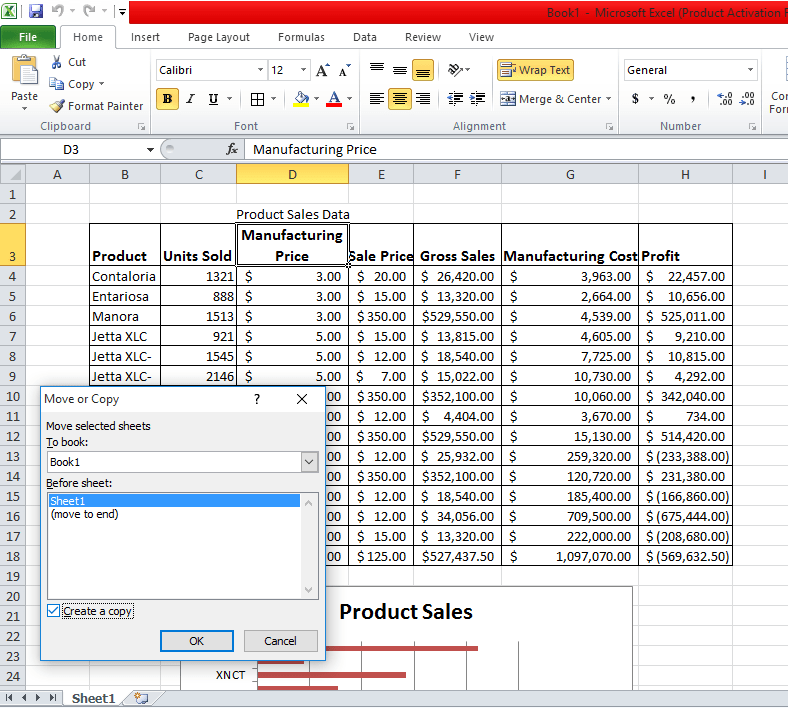Select the Sheet1 worksheet tab
The image size is (788, 708).
93,698
